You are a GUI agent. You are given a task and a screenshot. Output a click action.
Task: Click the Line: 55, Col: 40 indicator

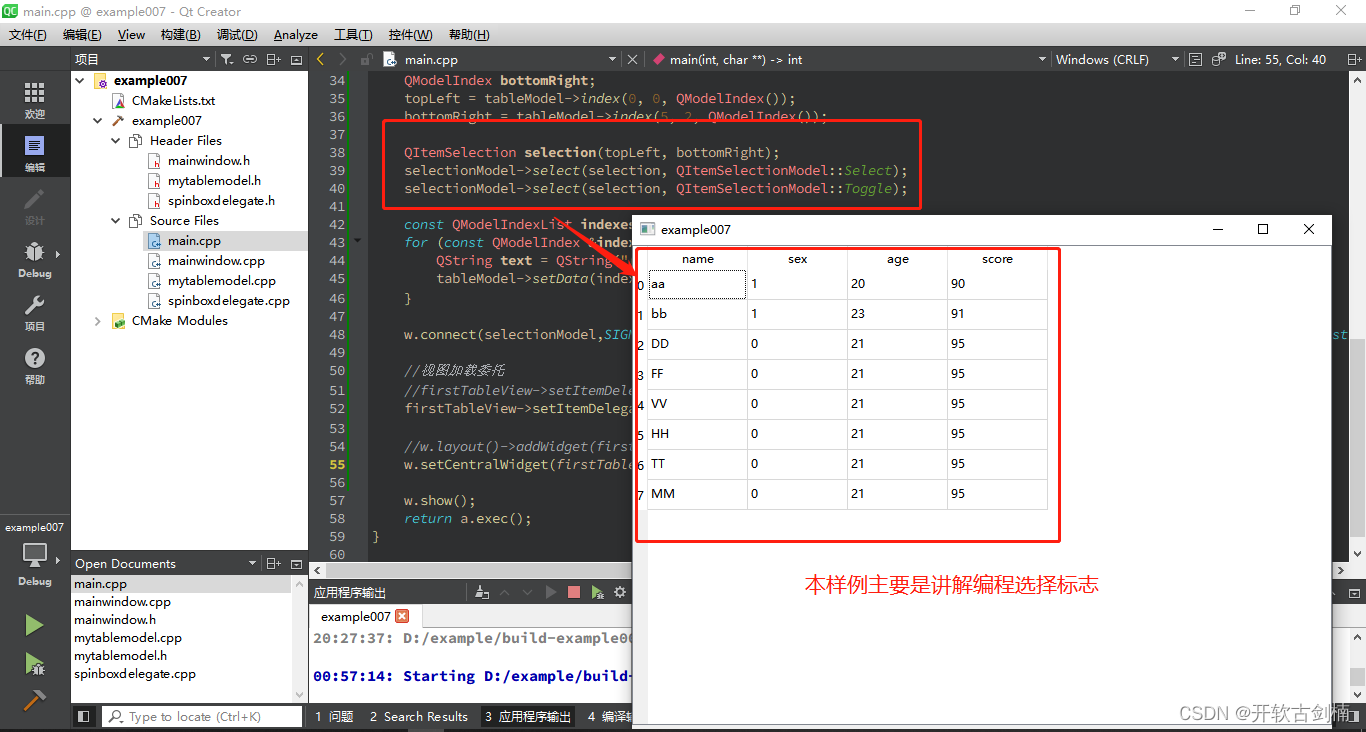[1280, 60]
